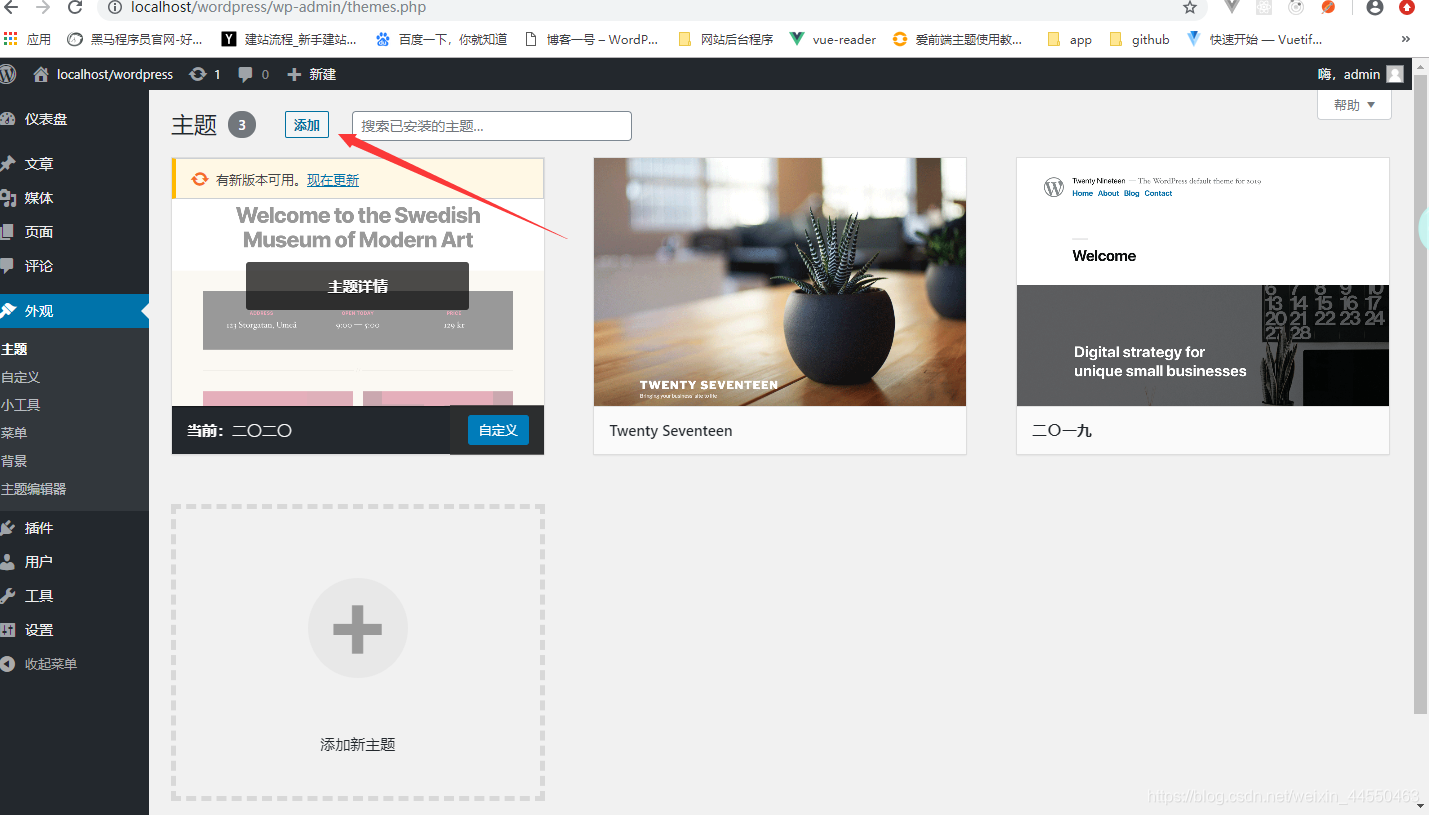Open the 爱前端主题使用教 bookmark
Screen dimensions: 1429x815
[x=958, y=40]
